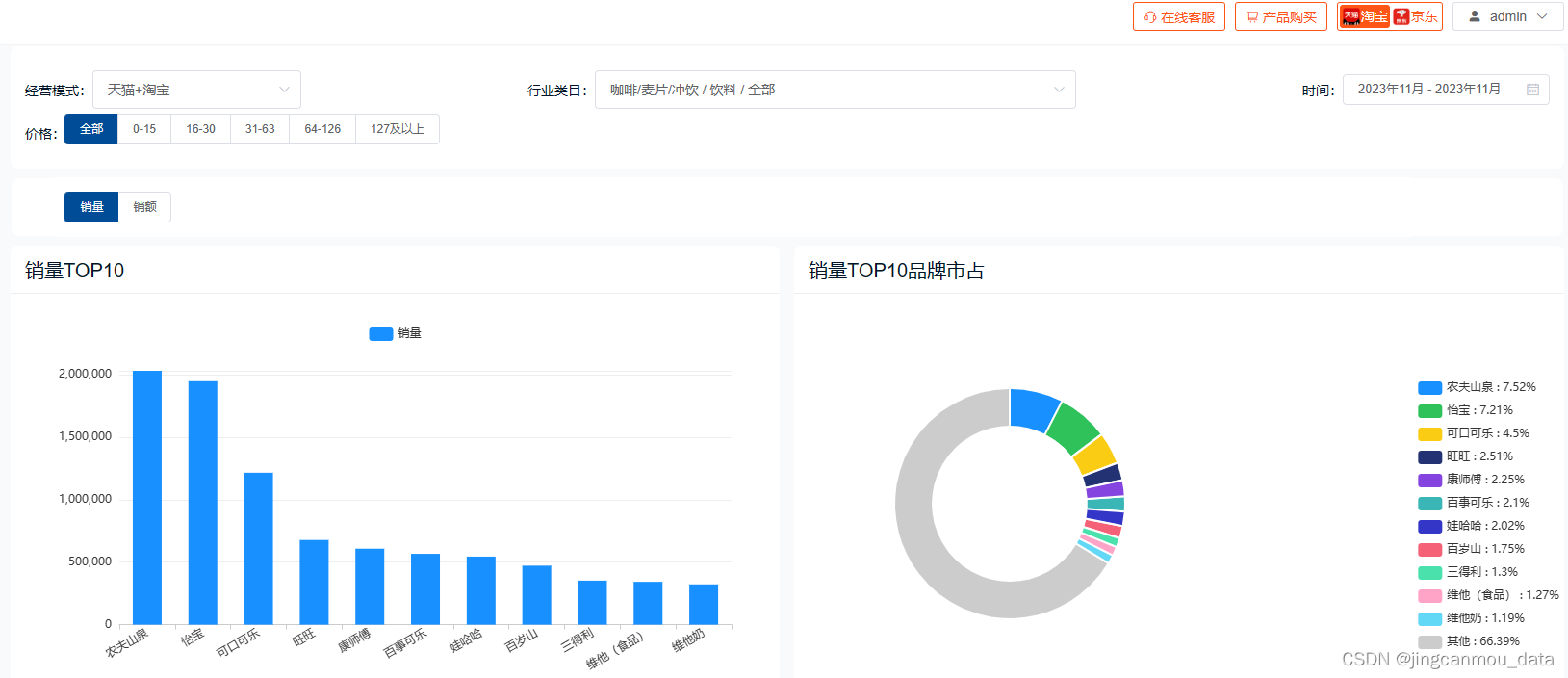Toggle 百事可乐 teal legend swatch

pyautogui.click(x=1429, y=503)
